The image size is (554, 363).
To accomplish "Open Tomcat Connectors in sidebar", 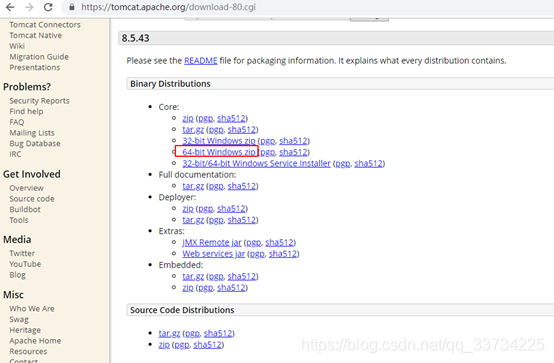I will pos(45,25).
